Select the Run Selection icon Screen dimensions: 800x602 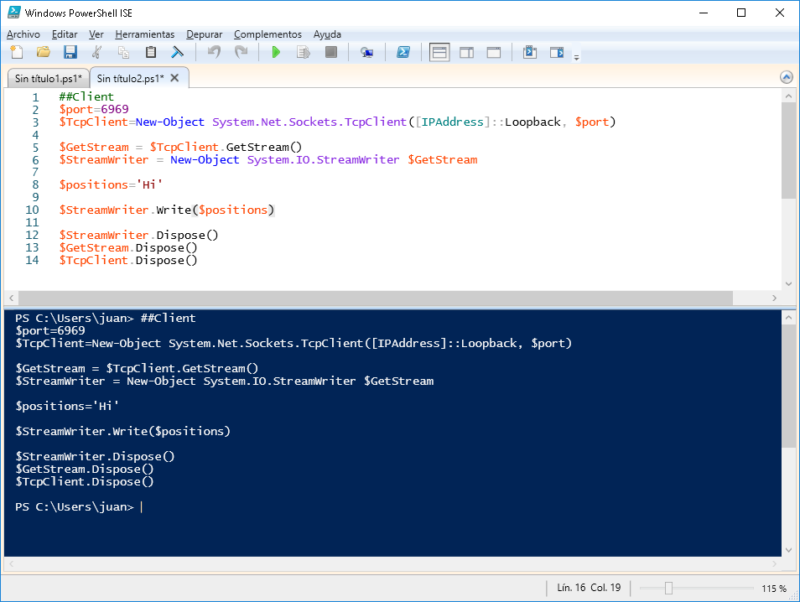(x=303, y=52)
